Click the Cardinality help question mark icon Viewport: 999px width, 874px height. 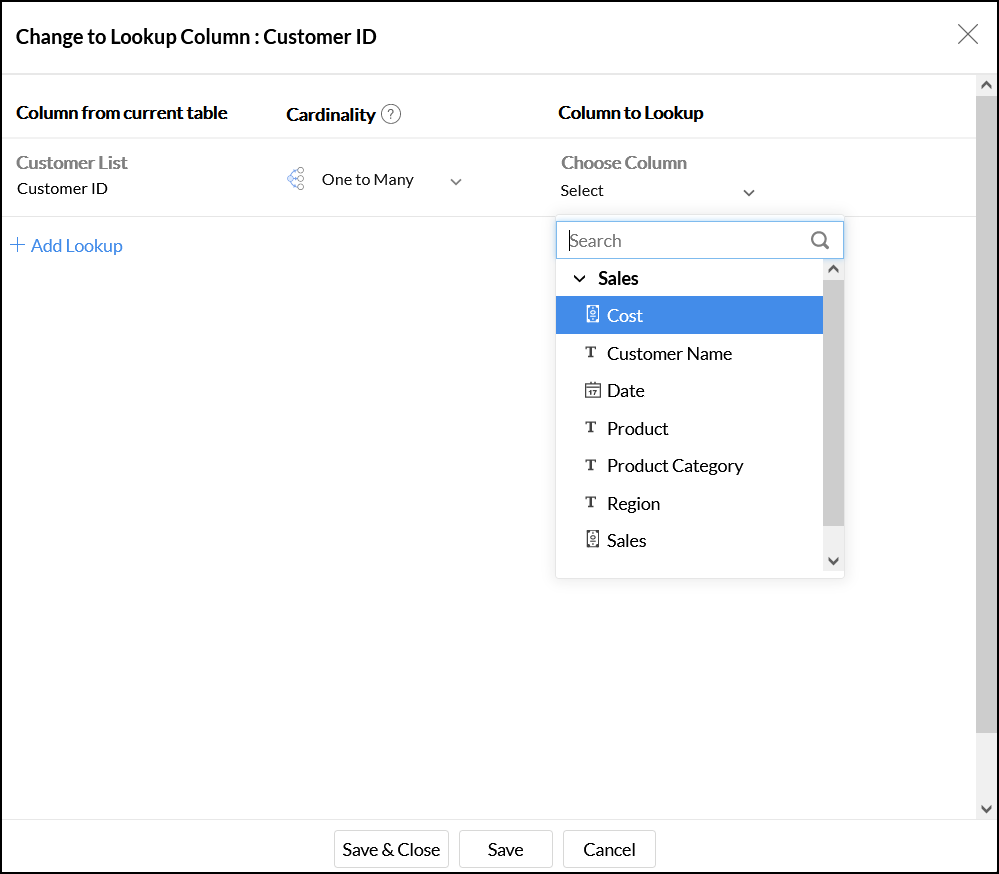391,114
